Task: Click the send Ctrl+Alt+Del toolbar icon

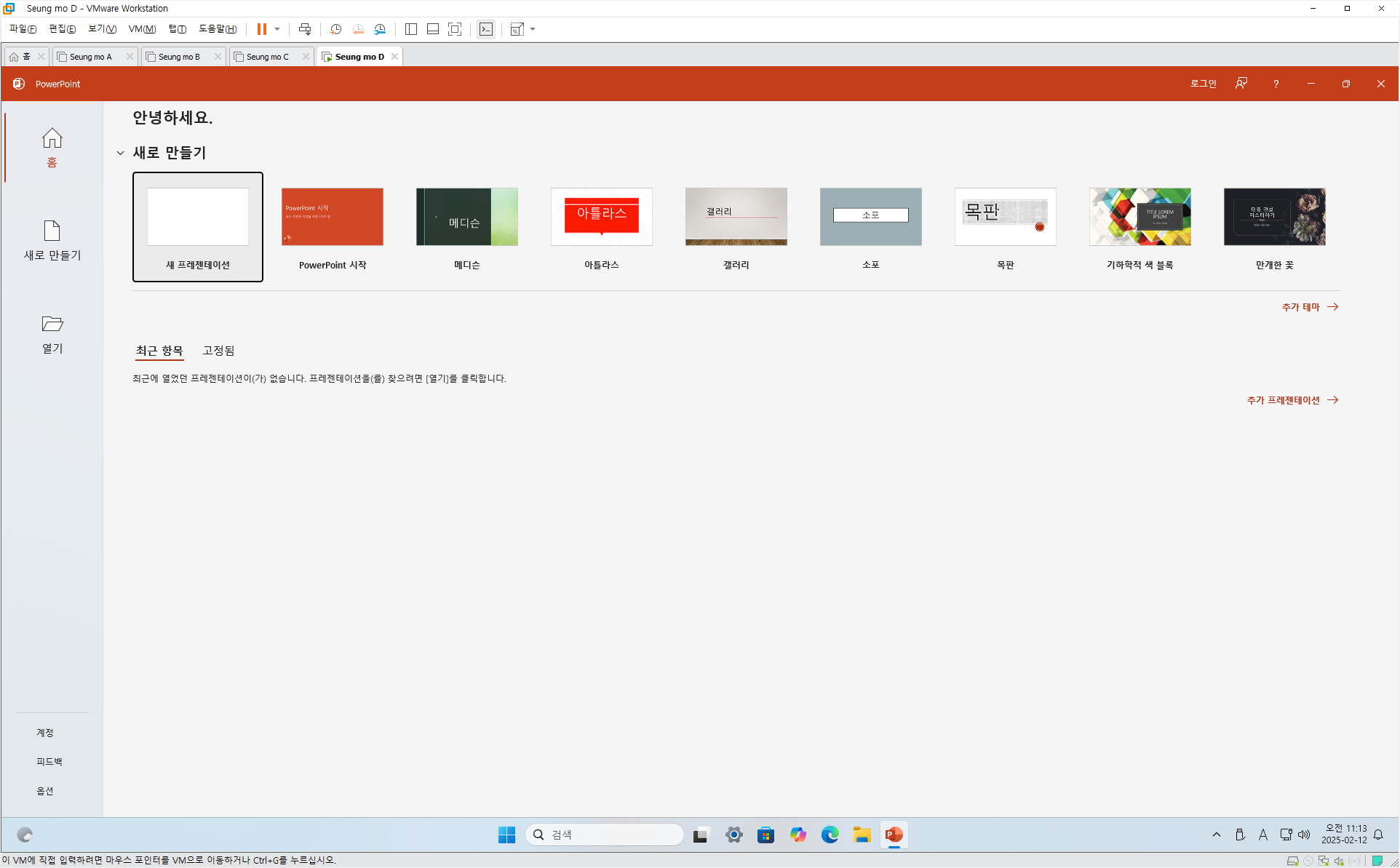Action: click(305, 29)
